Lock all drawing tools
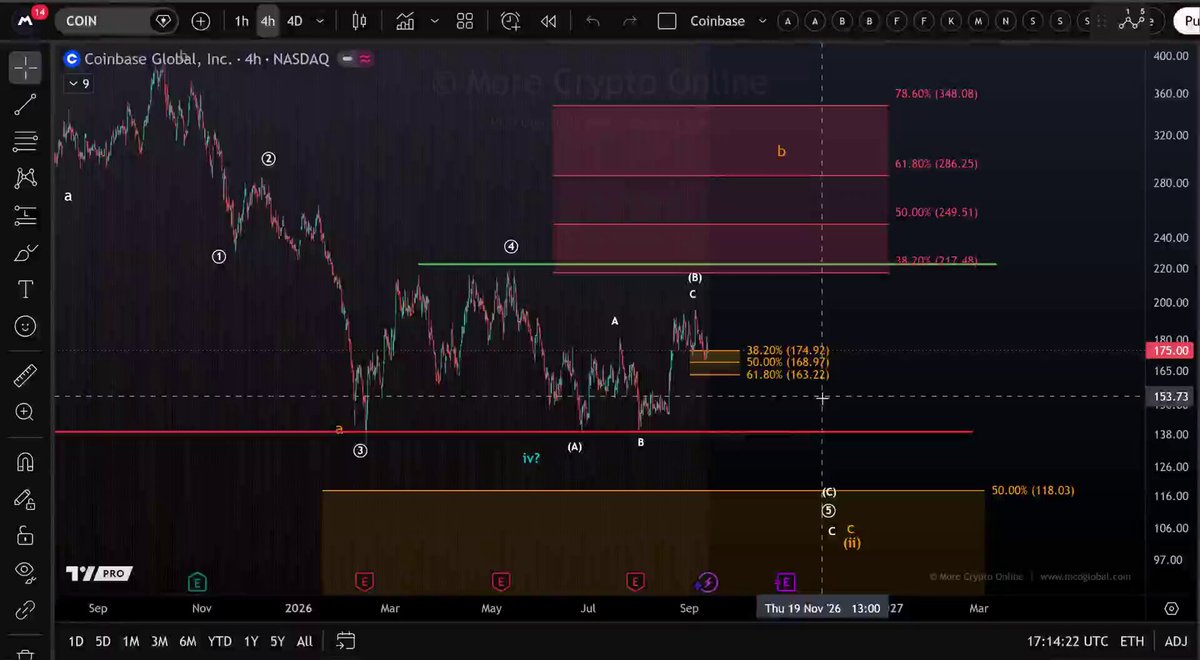This screenshot has height=660, width=1200. [25, 535]
